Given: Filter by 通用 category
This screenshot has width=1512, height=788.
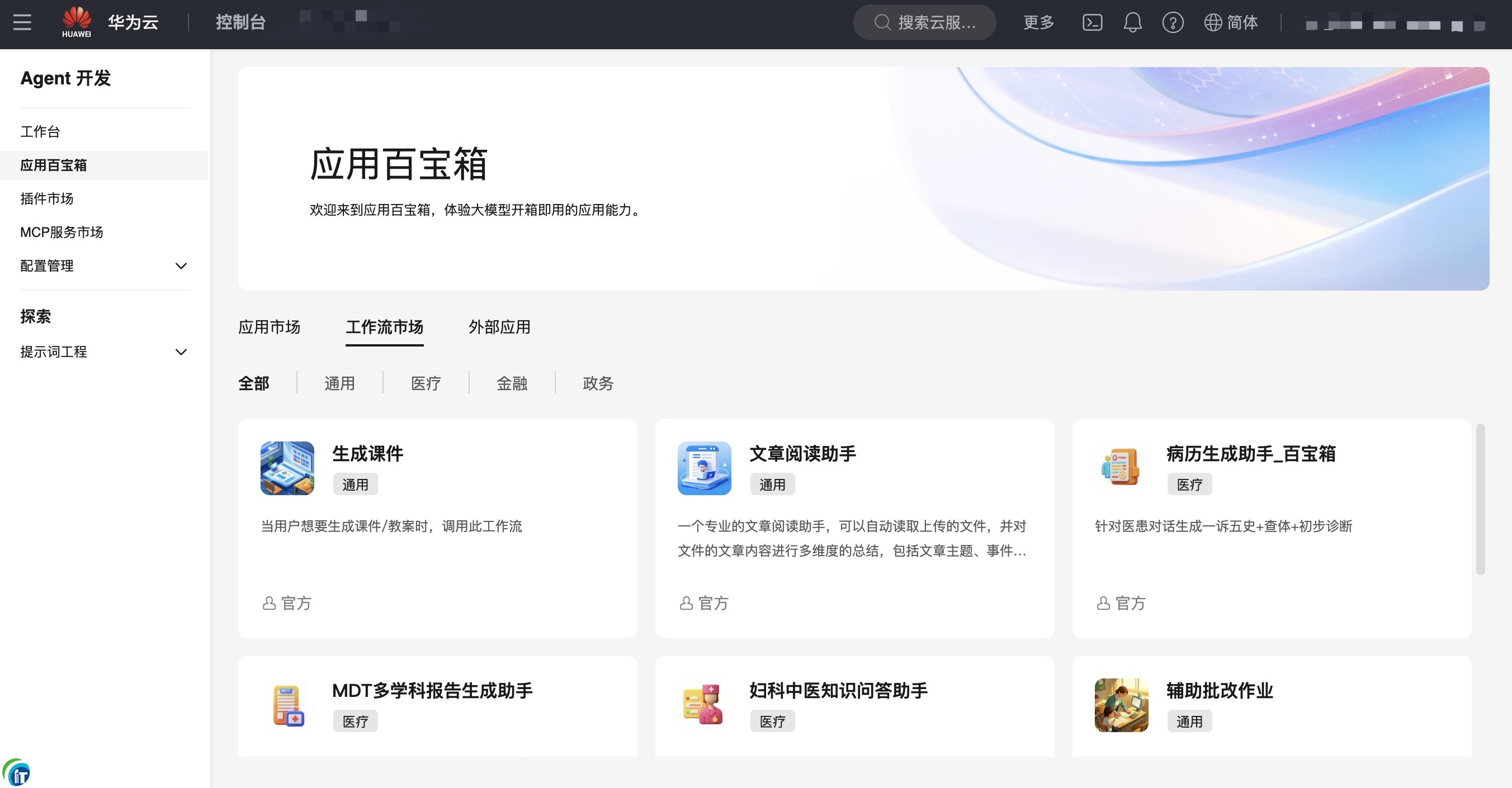Looking at the screenshot, I should click(x=339, y=383).
